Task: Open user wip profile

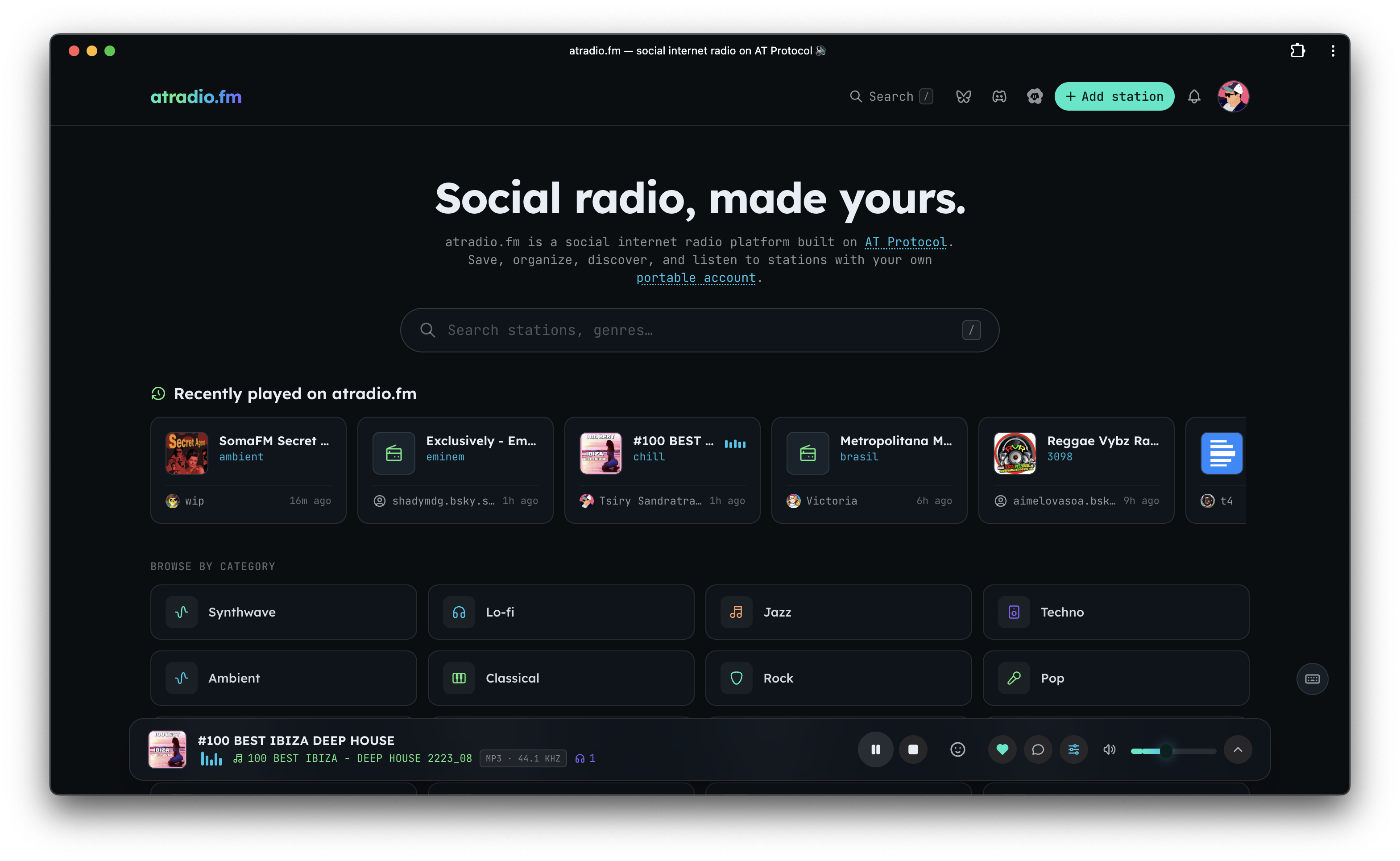Action: 185,501
